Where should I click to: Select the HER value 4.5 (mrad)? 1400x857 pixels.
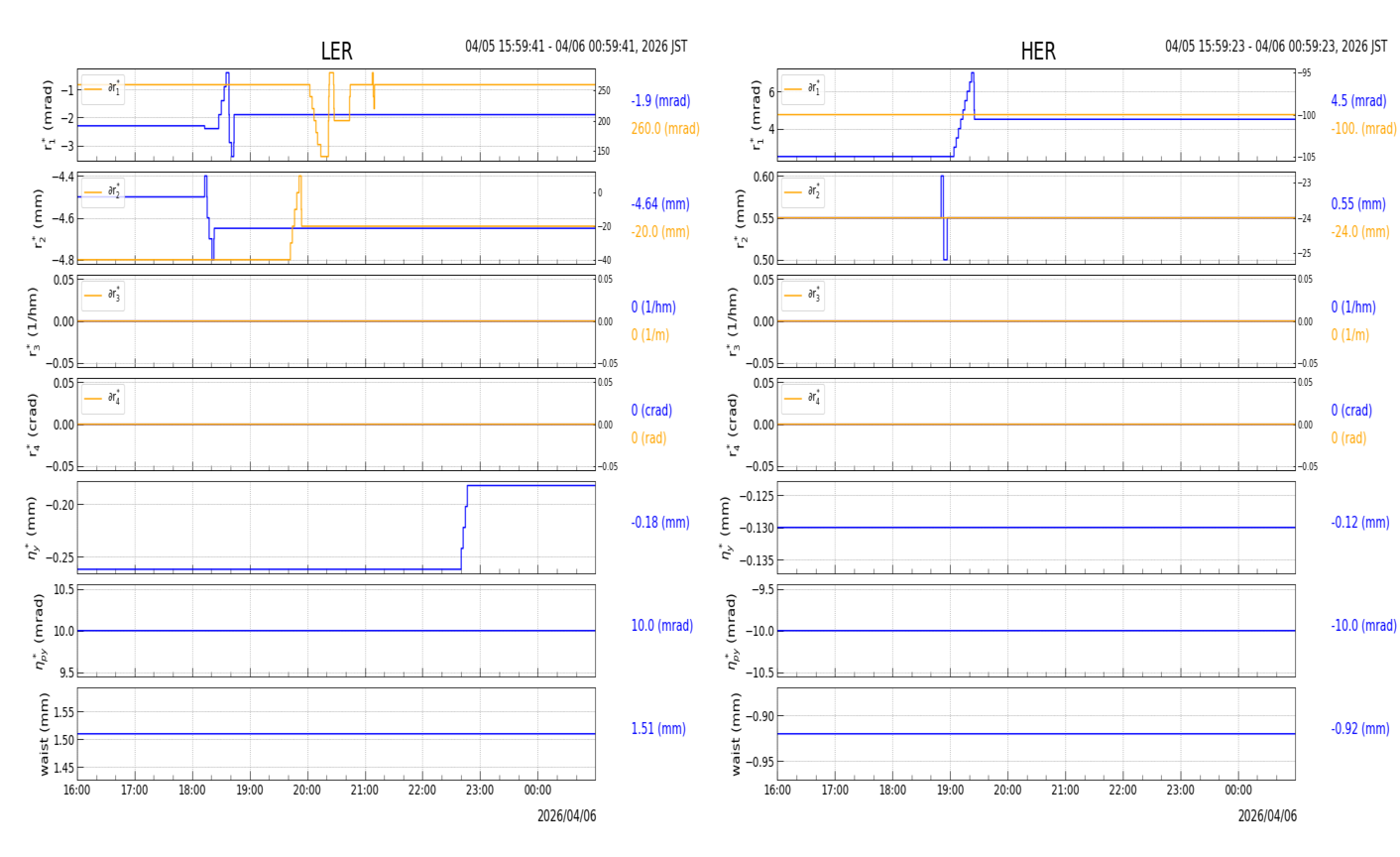1358,101
